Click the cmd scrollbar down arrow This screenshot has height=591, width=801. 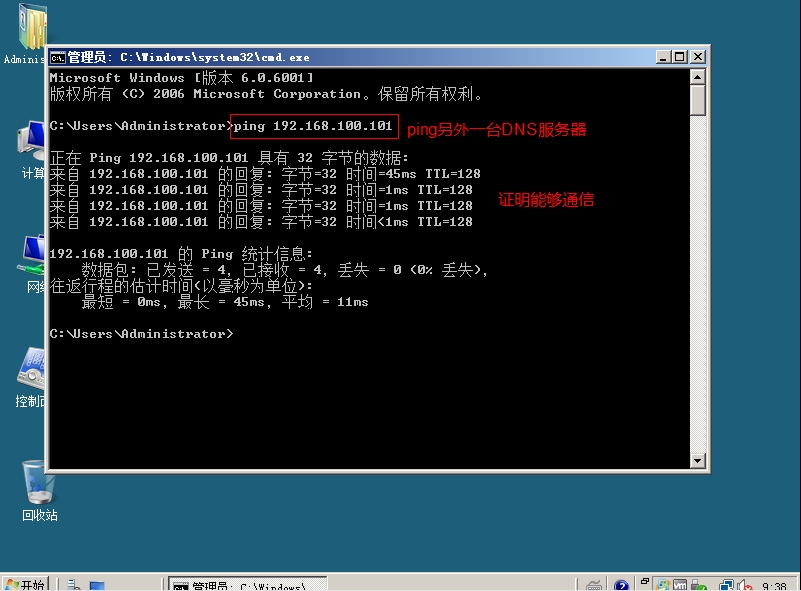click(697, 460)
